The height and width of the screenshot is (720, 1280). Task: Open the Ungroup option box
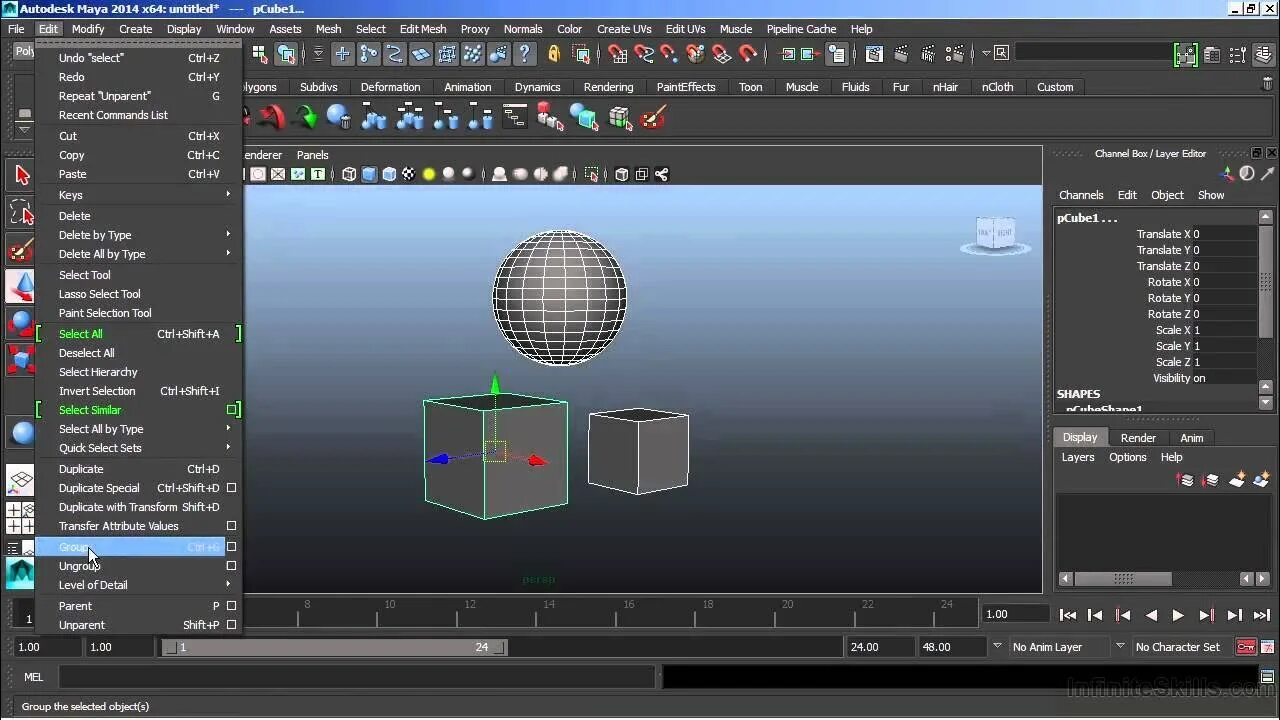[231, 566]
